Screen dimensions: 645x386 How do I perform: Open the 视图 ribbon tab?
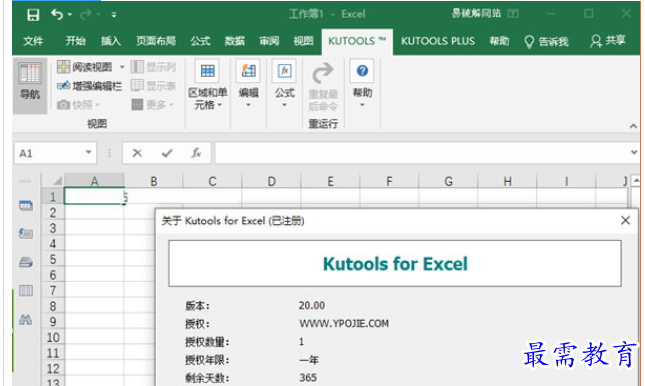tap(303, 41)
